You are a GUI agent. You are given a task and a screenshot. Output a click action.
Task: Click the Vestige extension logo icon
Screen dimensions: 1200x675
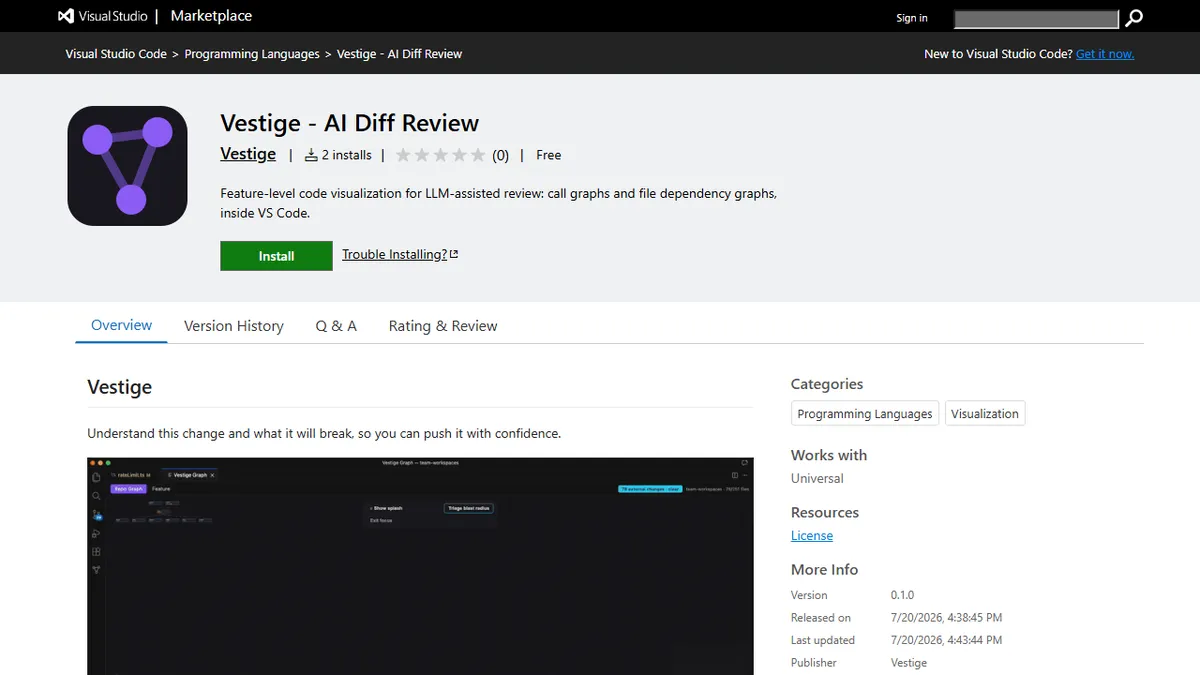point(128,166)
